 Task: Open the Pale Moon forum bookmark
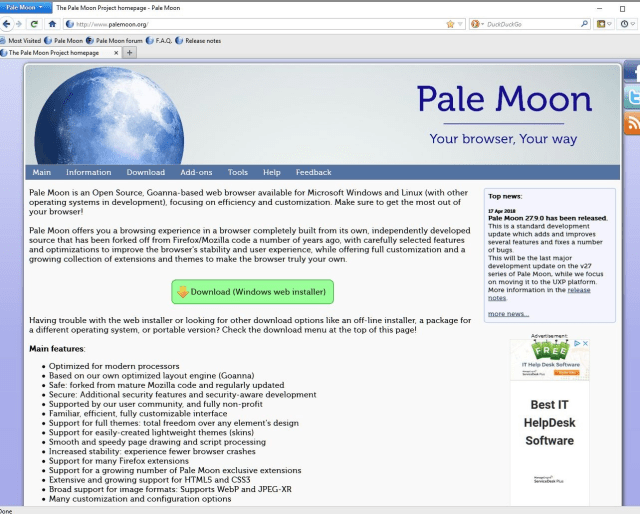(x=114, y=41)
